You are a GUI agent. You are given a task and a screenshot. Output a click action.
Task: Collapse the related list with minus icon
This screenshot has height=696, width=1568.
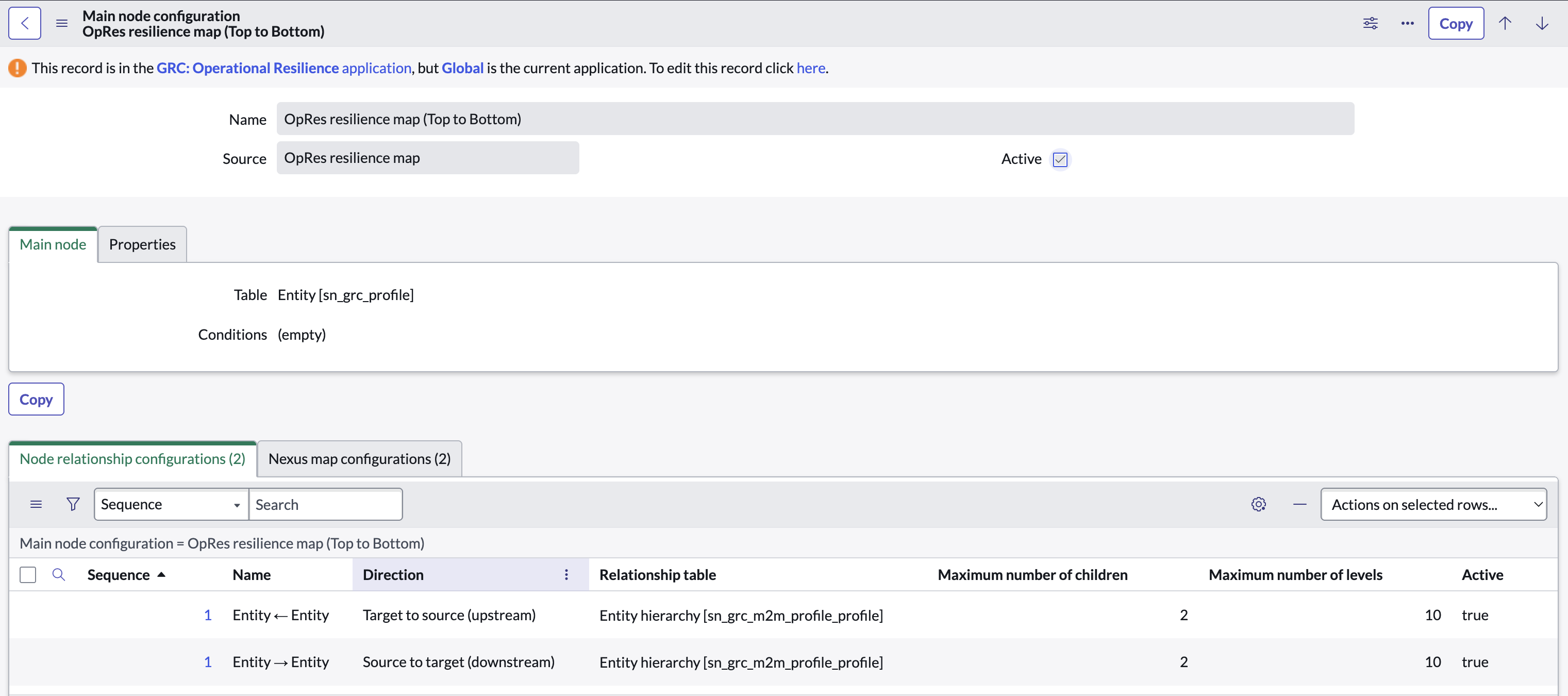(1299, 504)
